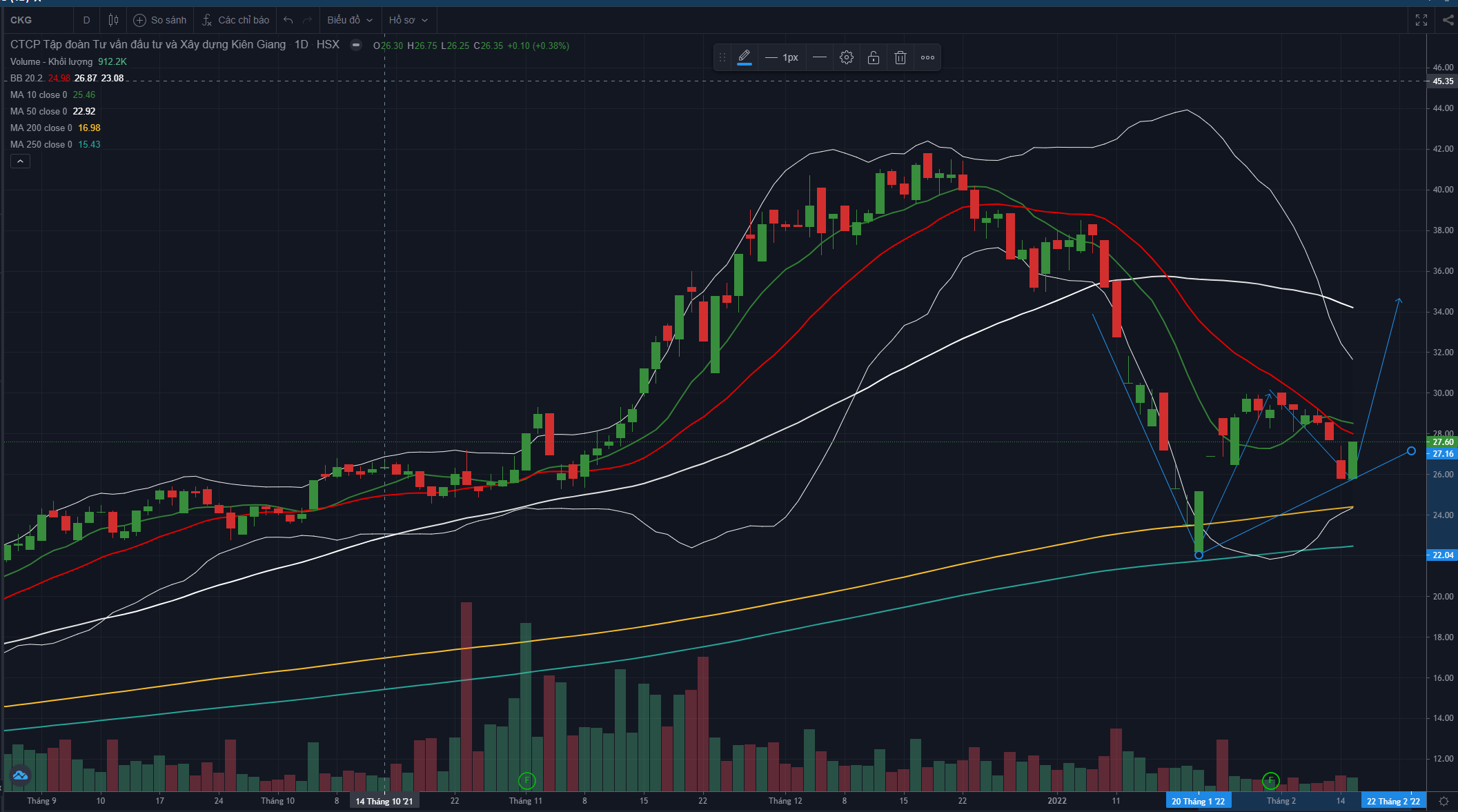
Task: Collapse the indicator legend with chevron
Action: click(20, 161)
